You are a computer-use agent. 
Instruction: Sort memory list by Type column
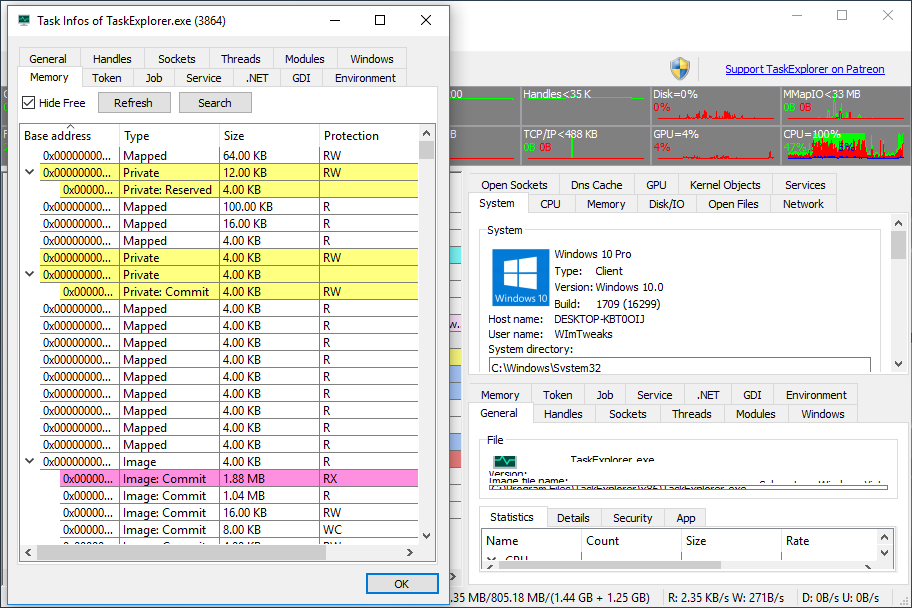pos(169,136)
